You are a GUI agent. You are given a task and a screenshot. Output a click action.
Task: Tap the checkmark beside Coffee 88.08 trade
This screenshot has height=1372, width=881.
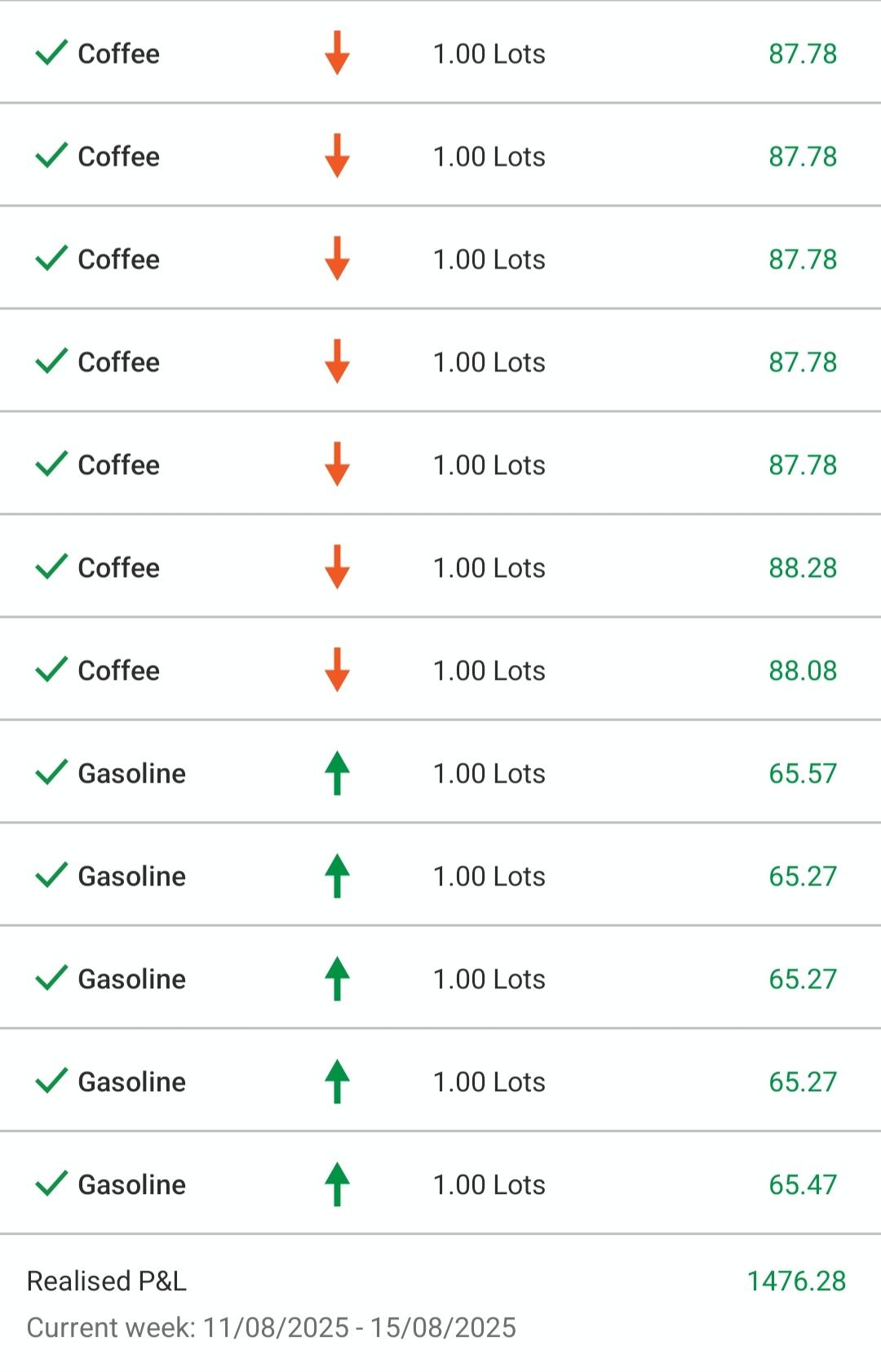[51, 669]
